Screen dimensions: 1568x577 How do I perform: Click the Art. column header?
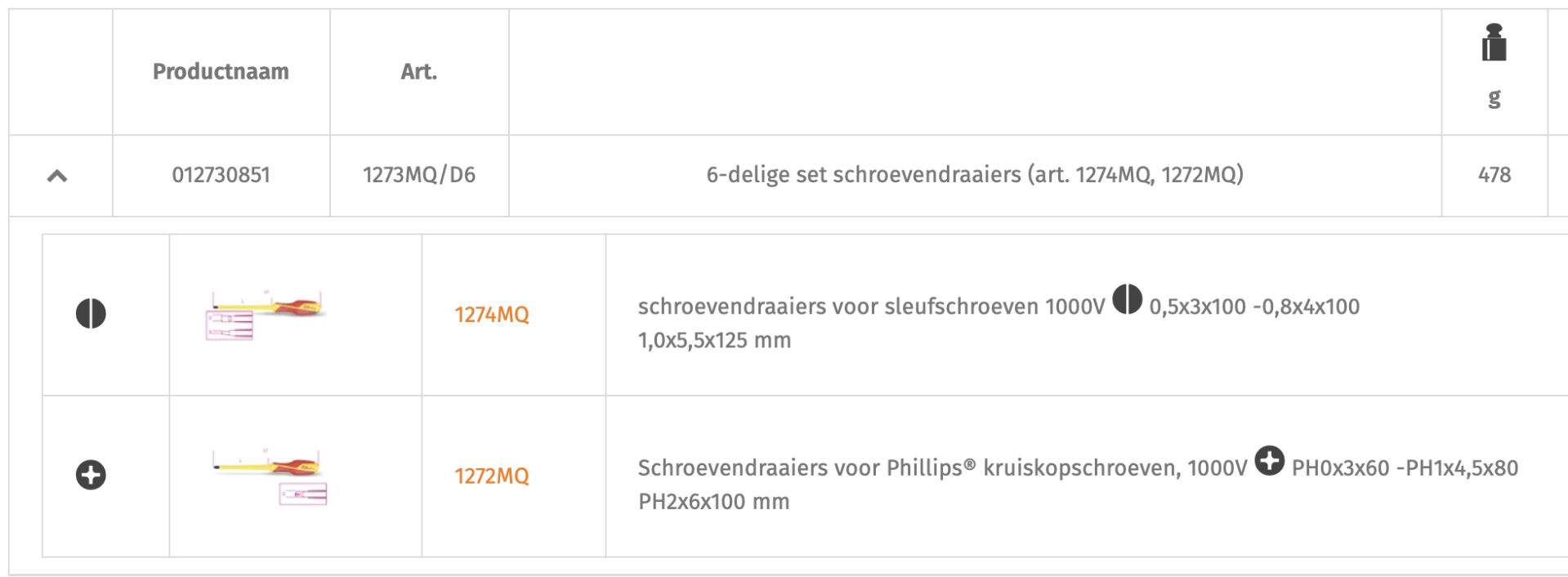tap(418, 72)
